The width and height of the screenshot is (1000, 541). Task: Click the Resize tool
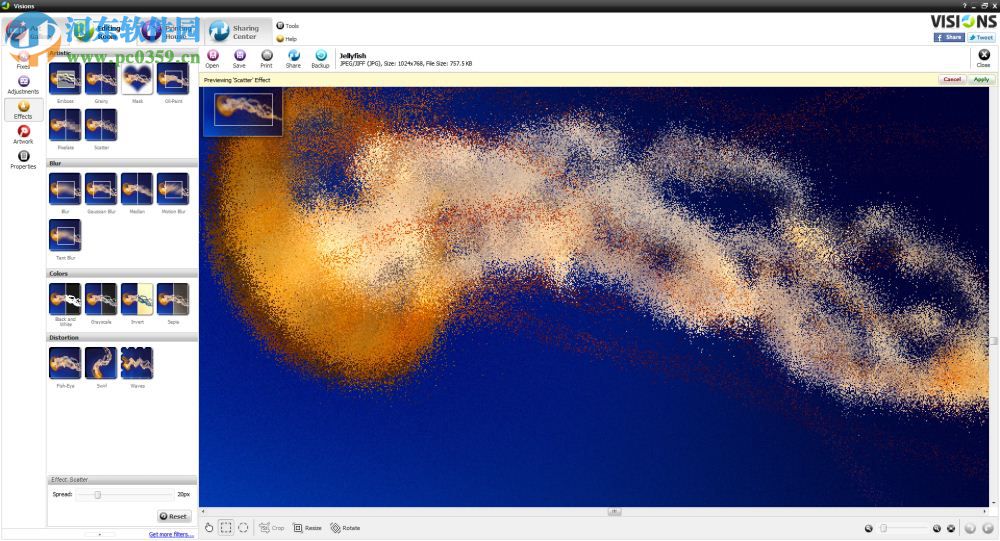[307, 528]
